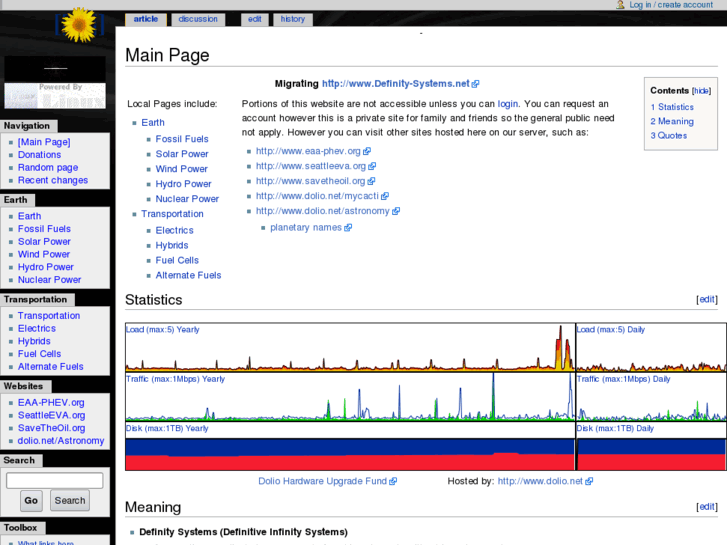
Task: Click the Search button
Action: (x=70, y=501)
